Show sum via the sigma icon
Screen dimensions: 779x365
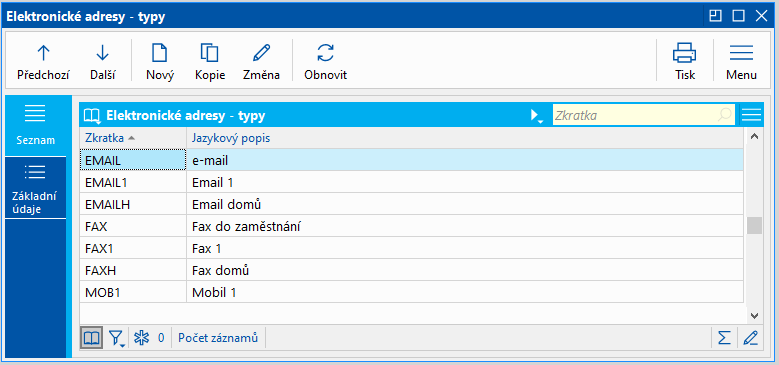coord(724,338)
